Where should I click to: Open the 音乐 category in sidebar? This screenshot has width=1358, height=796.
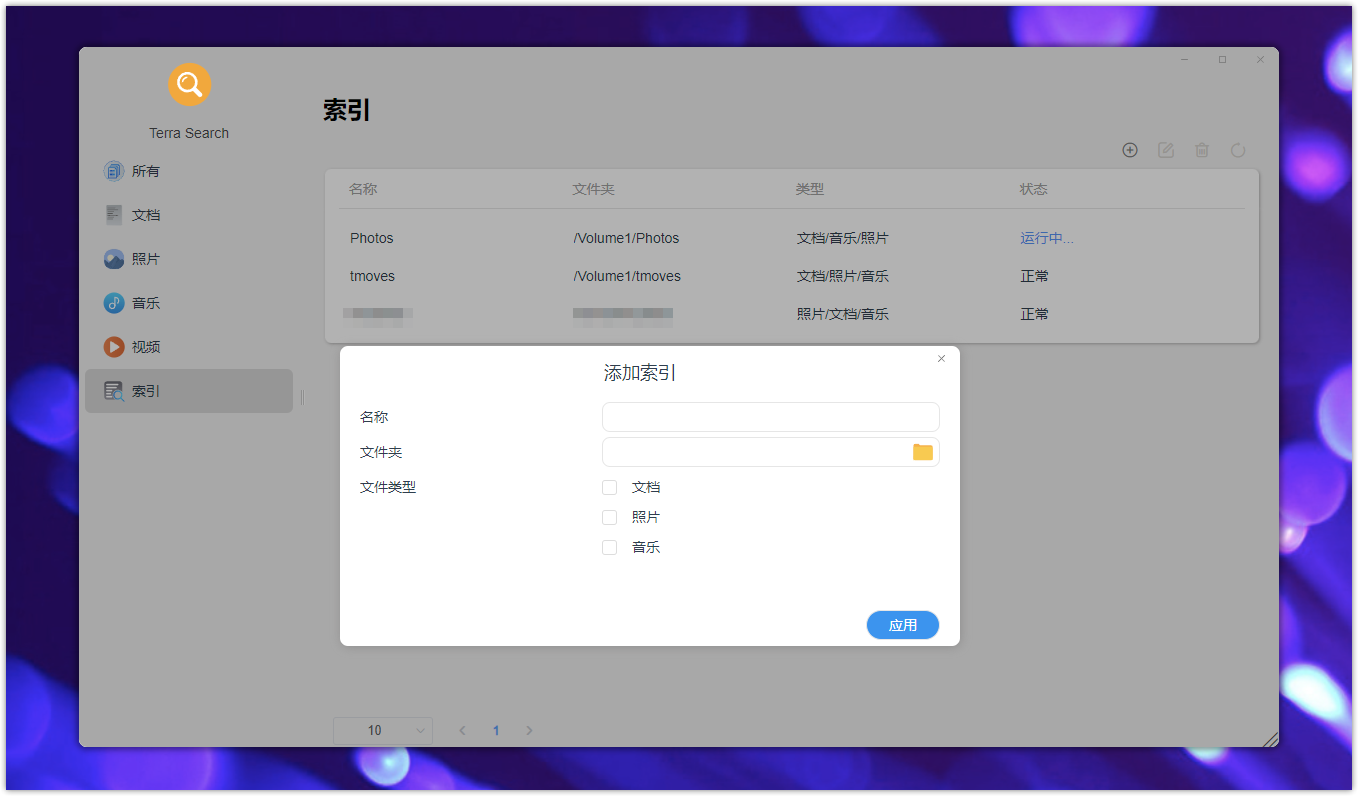click(189, 303)
